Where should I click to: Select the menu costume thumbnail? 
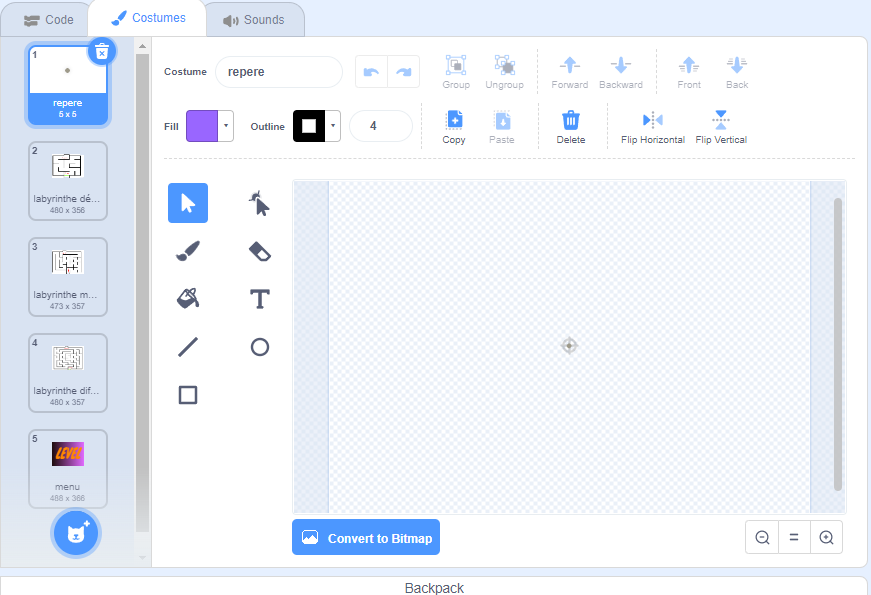pos(68,469)
